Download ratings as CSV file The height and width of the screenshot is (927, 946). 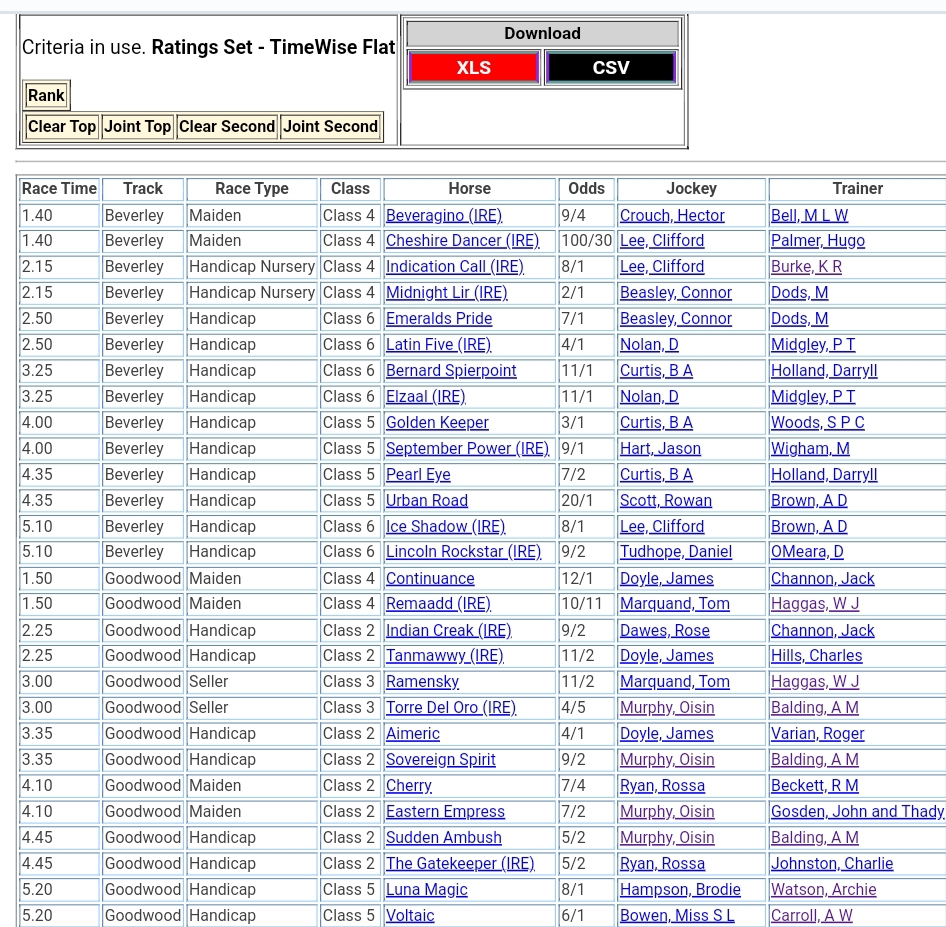(x=610, y=68)
